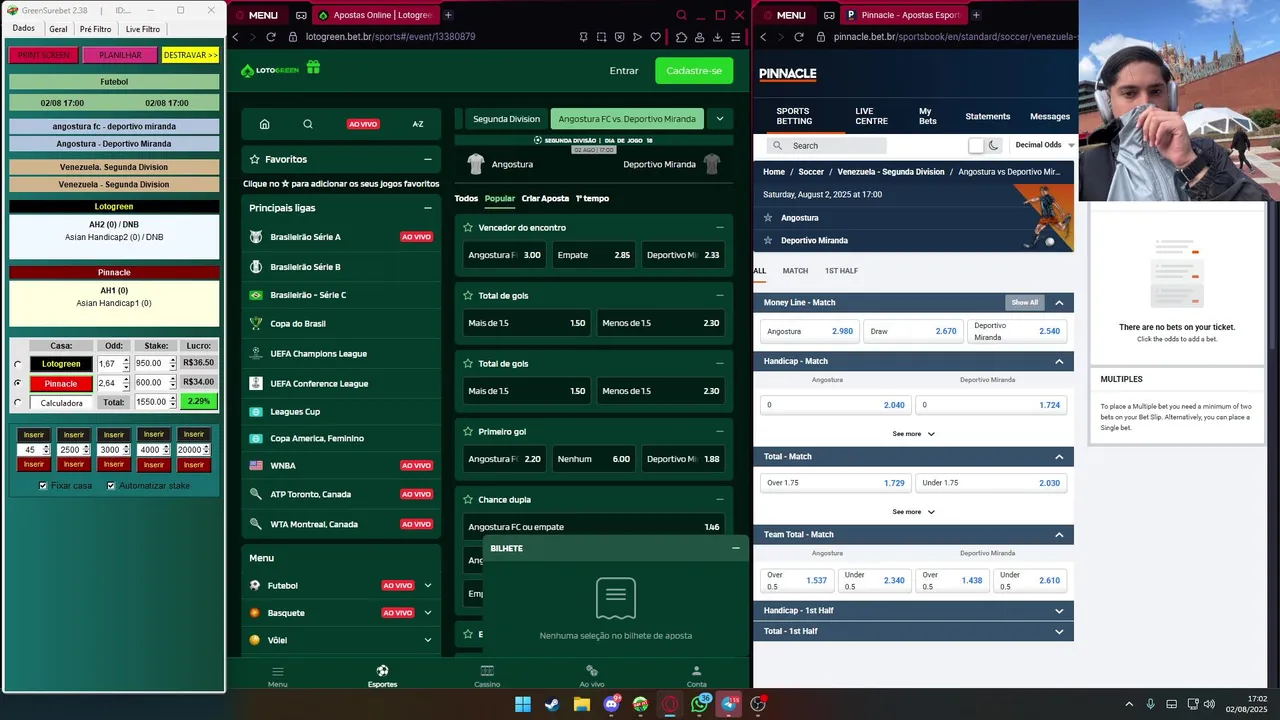Screen dimensions: 1280x720
Task: Open the Popular markets tab in Lotogreen
Action: click(500, 198)
